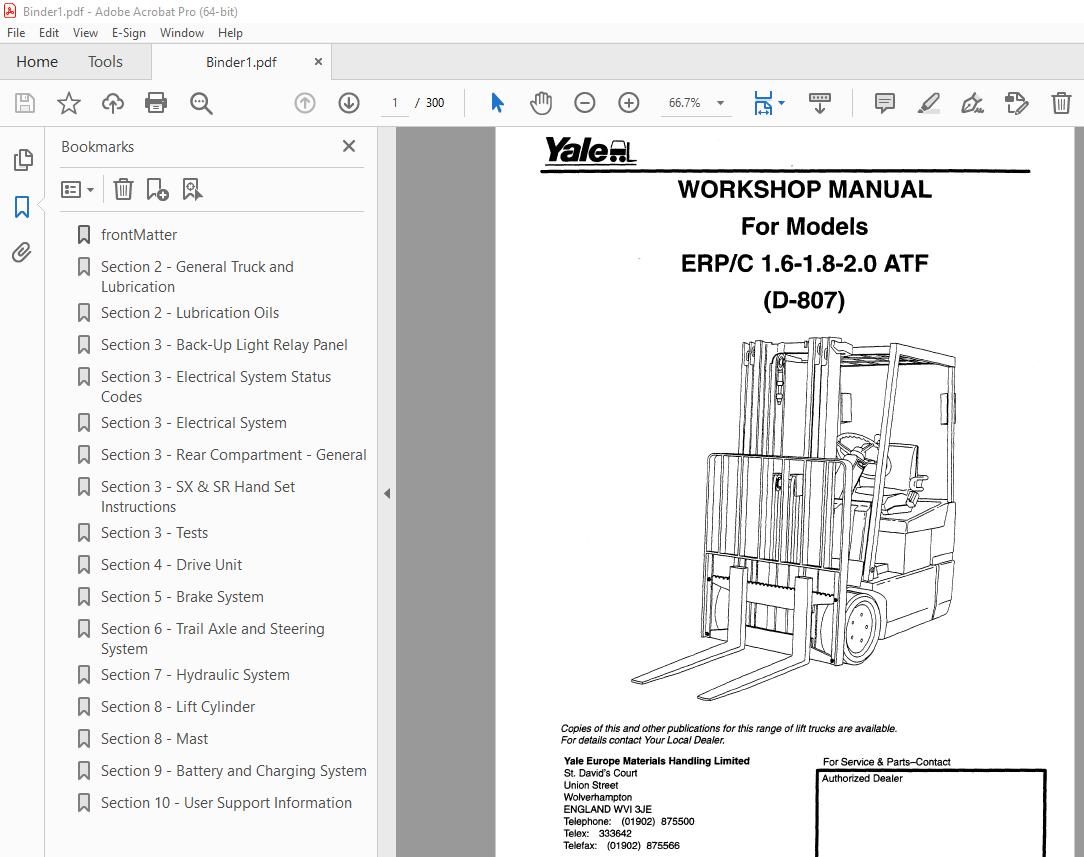Open the zoom level dropdown arrow
Viewport: 1084px width, 857px height.
tap(720, 103)
